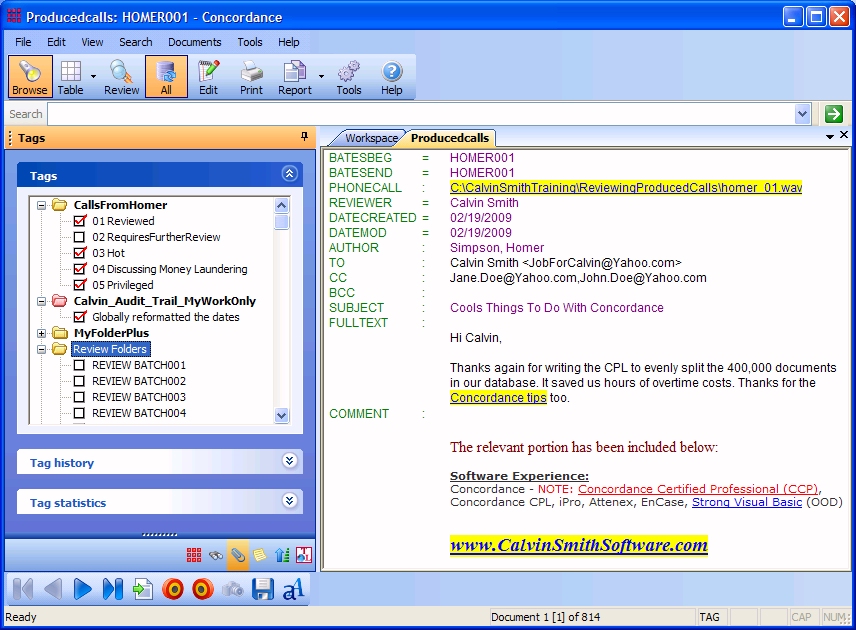Click the red target icon beside the camera
Viewport: 856px width, 630px height.
point(203,590)
